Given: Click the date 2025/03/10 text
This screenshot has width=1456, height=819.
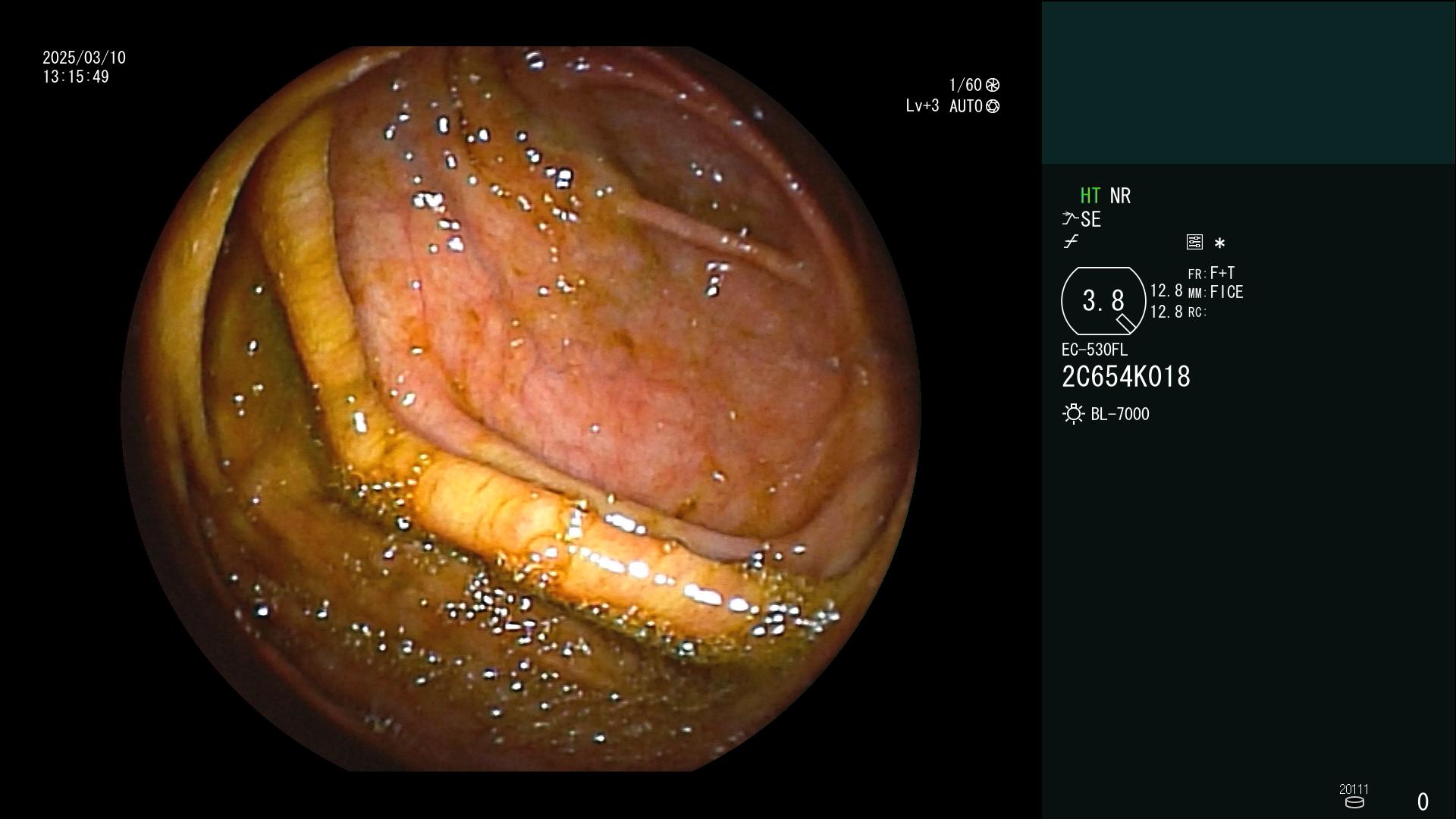Looking at the screenshot, I should coord(84,58).
